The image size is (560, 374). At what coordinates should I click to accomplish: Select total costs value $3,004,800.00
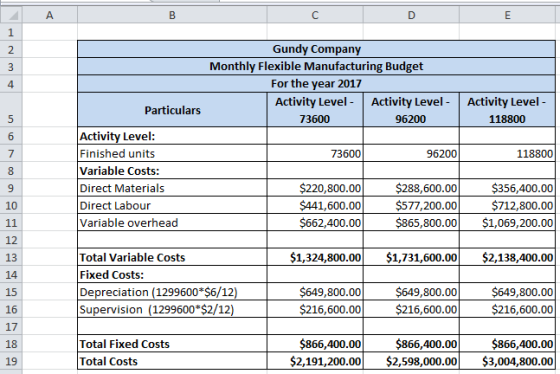(508, 361)
